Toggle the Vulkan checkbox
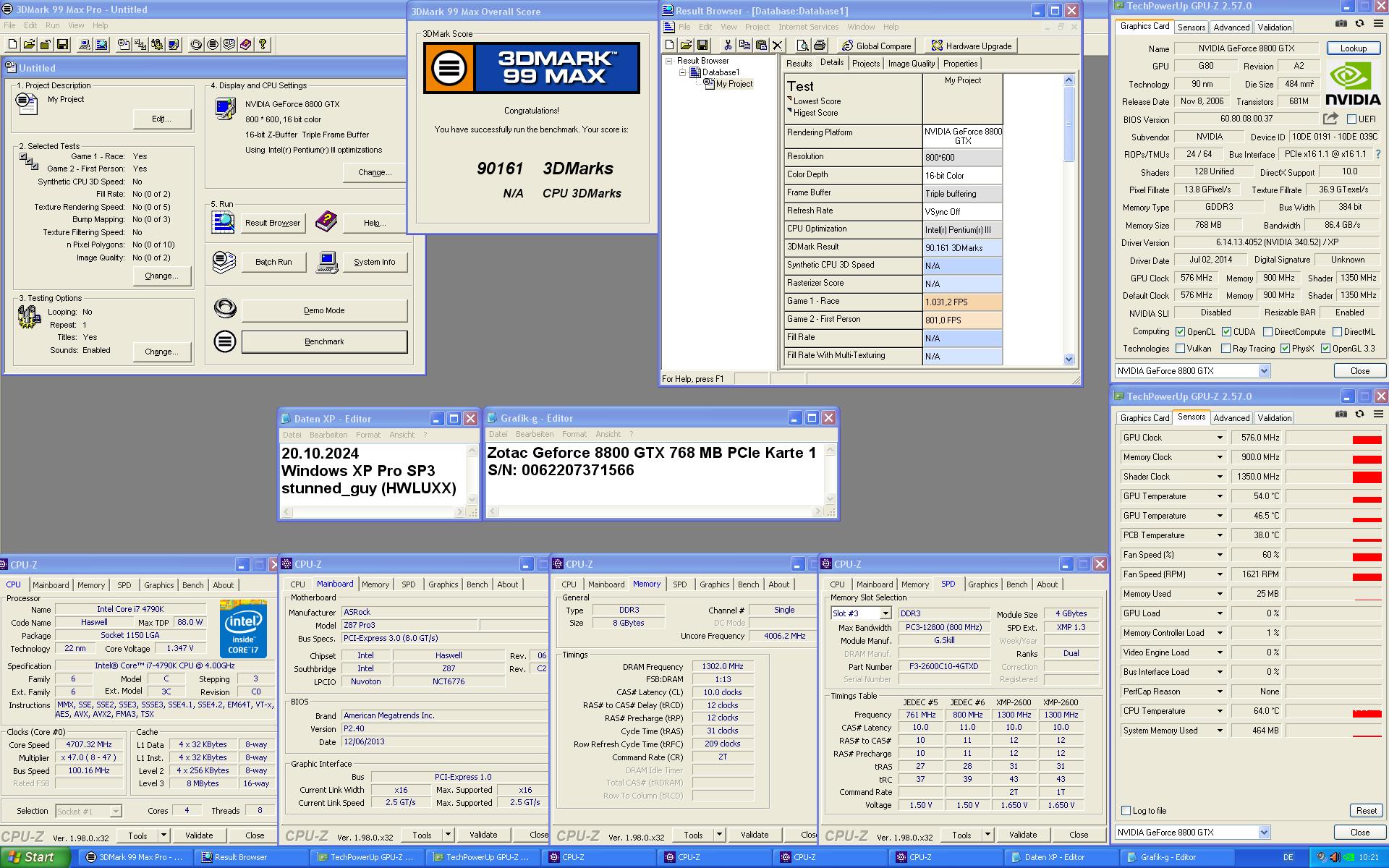Viewport: 1389px width, 868px height. tap(1180, 349)
